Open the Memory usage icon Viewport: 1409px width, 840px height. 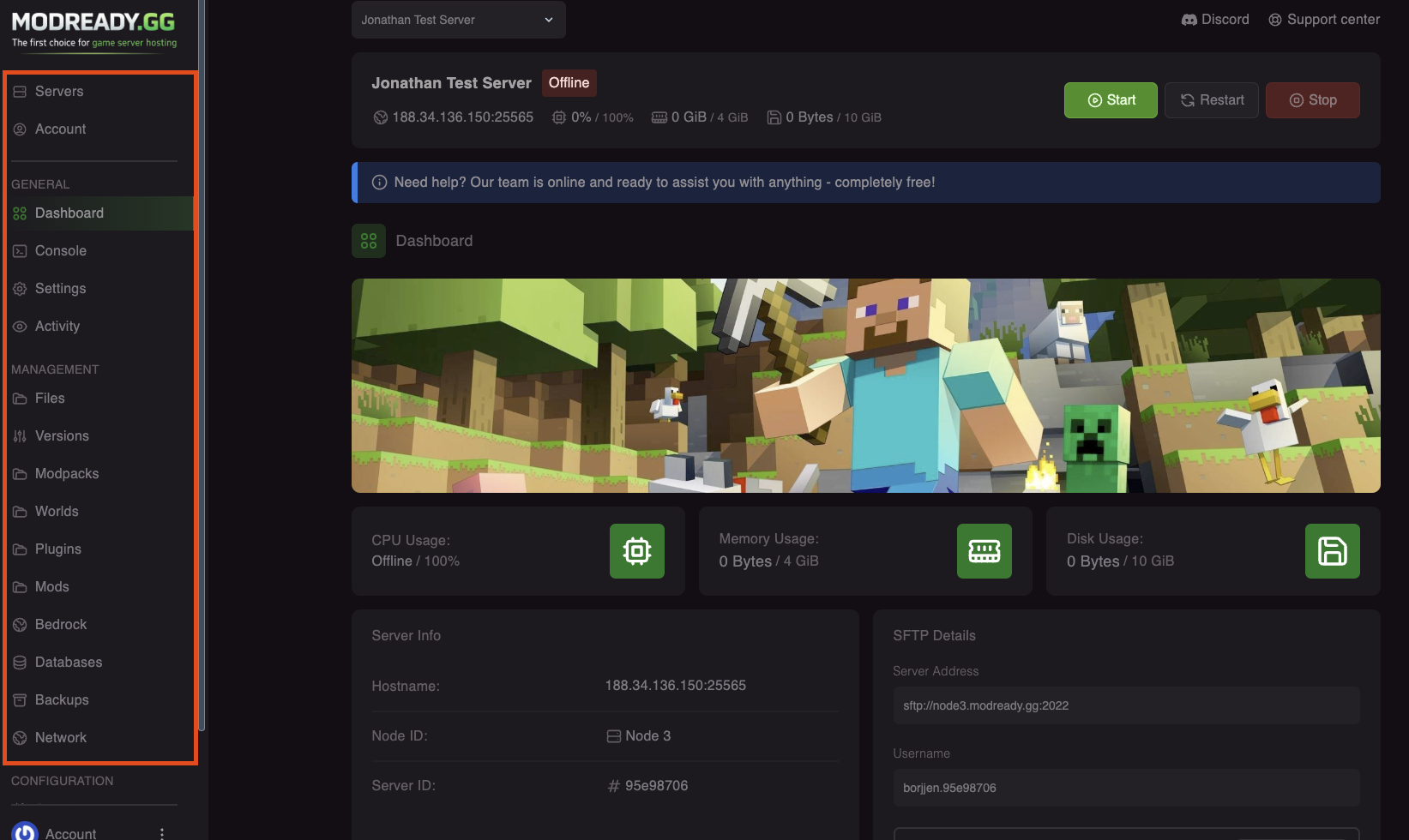pyautogui.click(x=984, y=551)
